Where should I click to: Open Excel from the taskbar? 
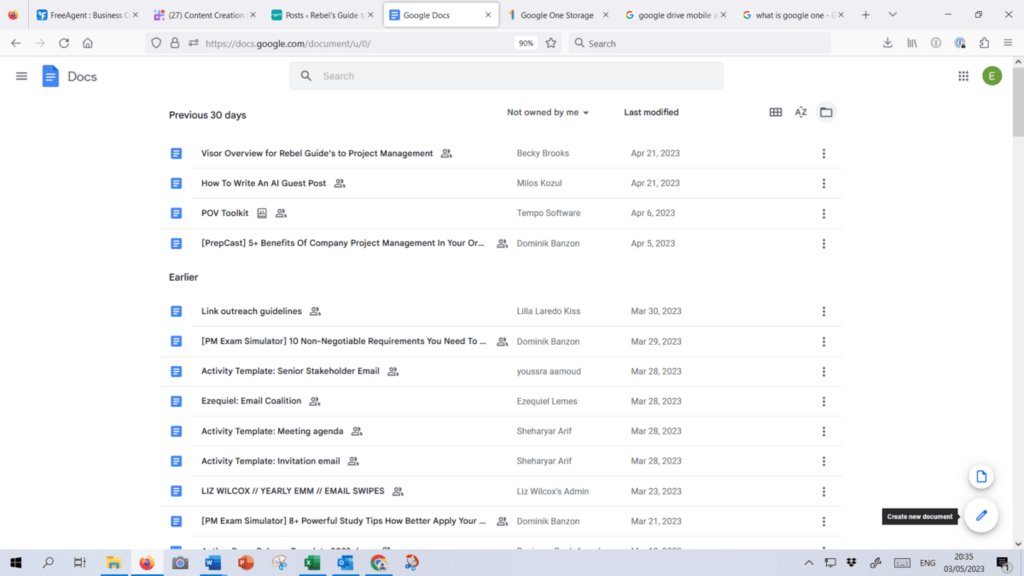[x=312, y=562]
